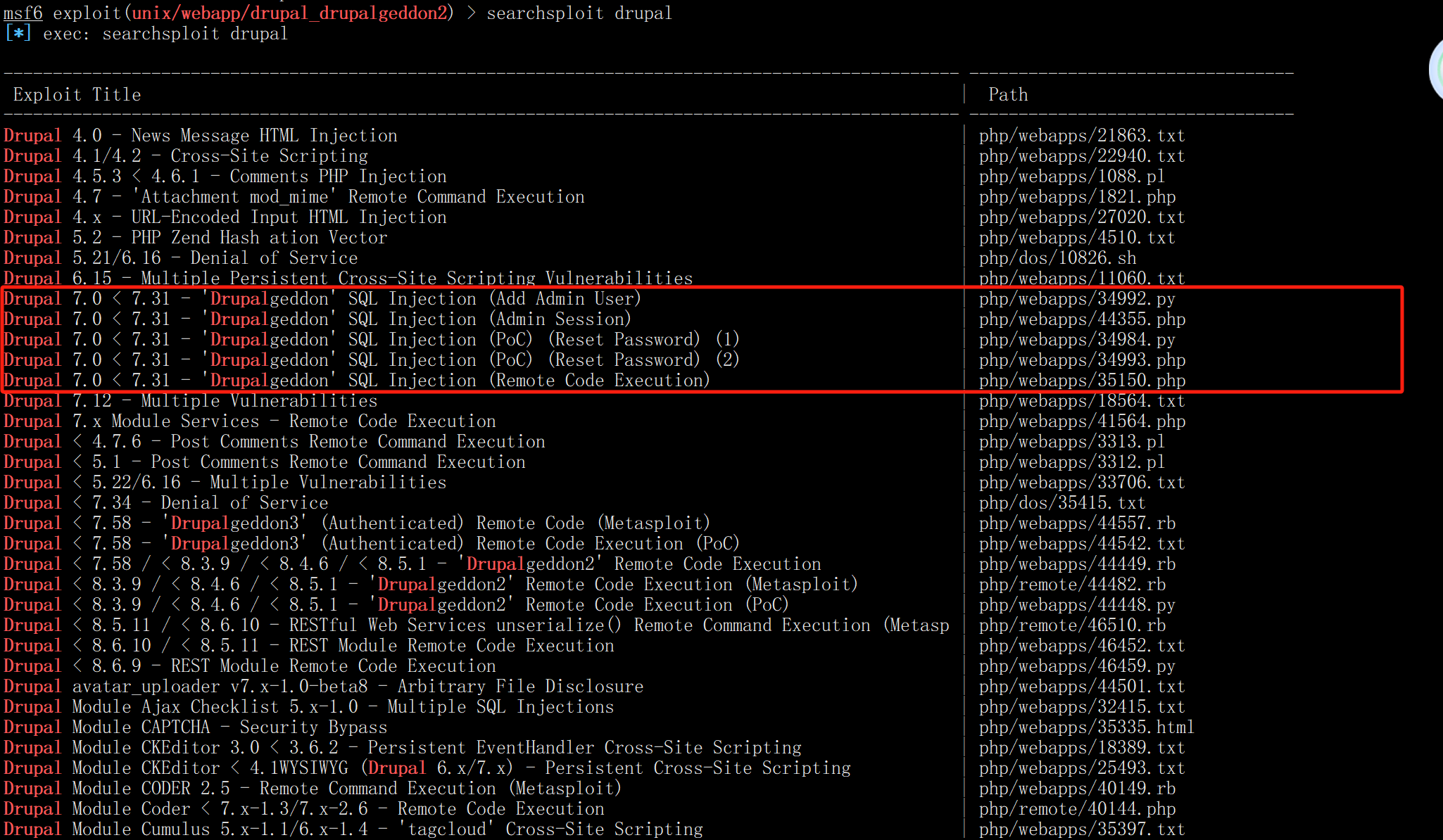Click the blue [*] exec status marker

point(18,33)
